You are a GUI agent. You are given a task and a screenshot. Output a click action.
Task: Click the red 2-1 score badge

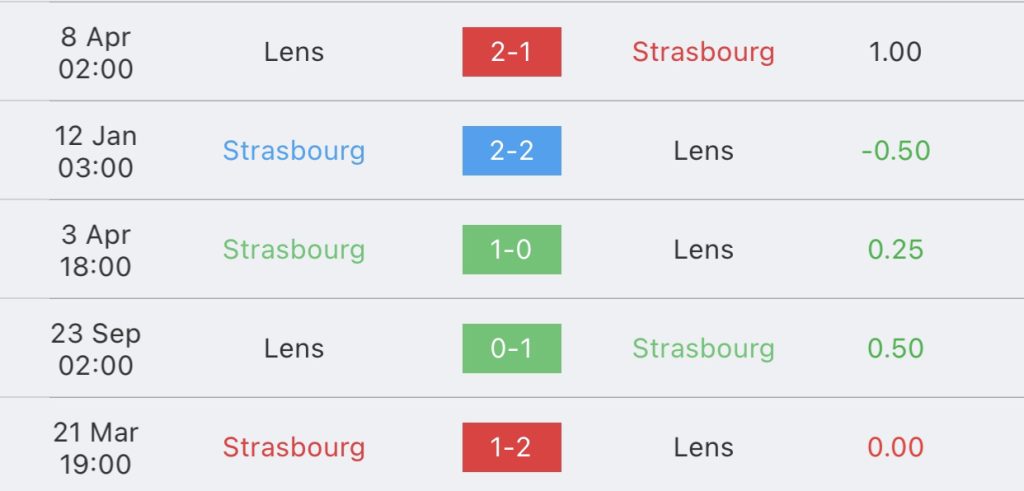(x=511, y=52)
